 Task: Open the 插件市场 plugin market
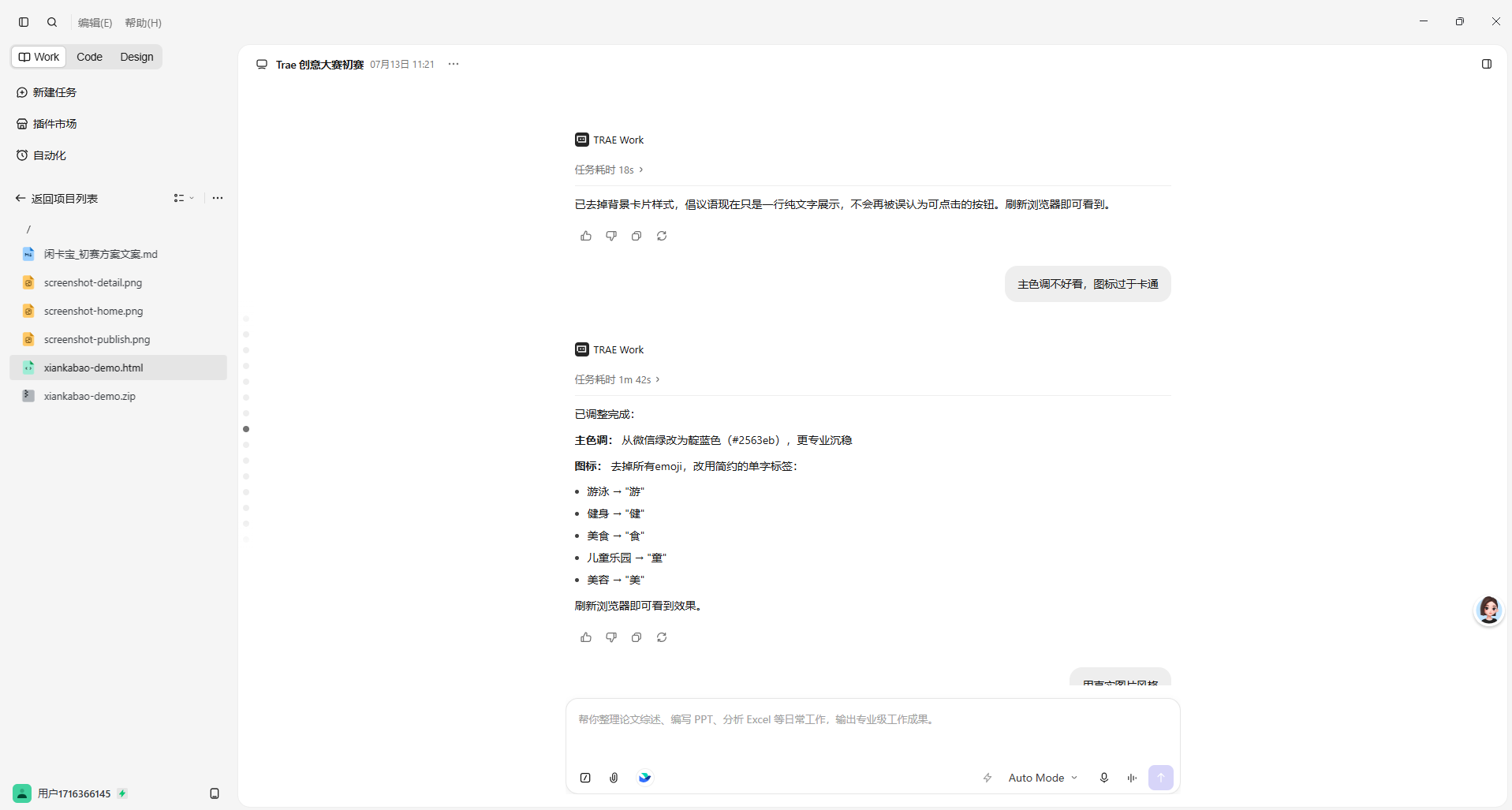point(47,124)
